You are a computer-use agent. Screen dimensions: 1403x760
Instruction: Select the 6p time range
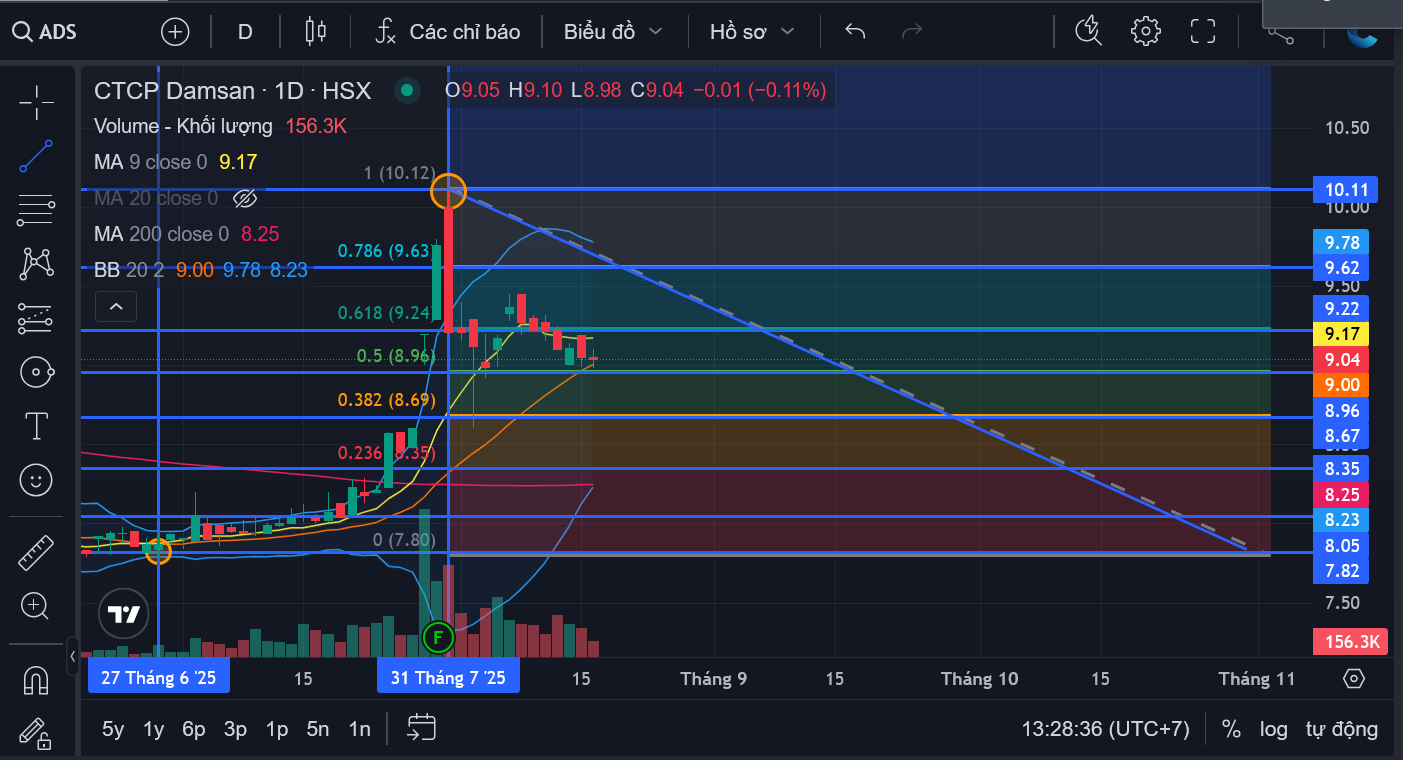[x=194, y=729]
